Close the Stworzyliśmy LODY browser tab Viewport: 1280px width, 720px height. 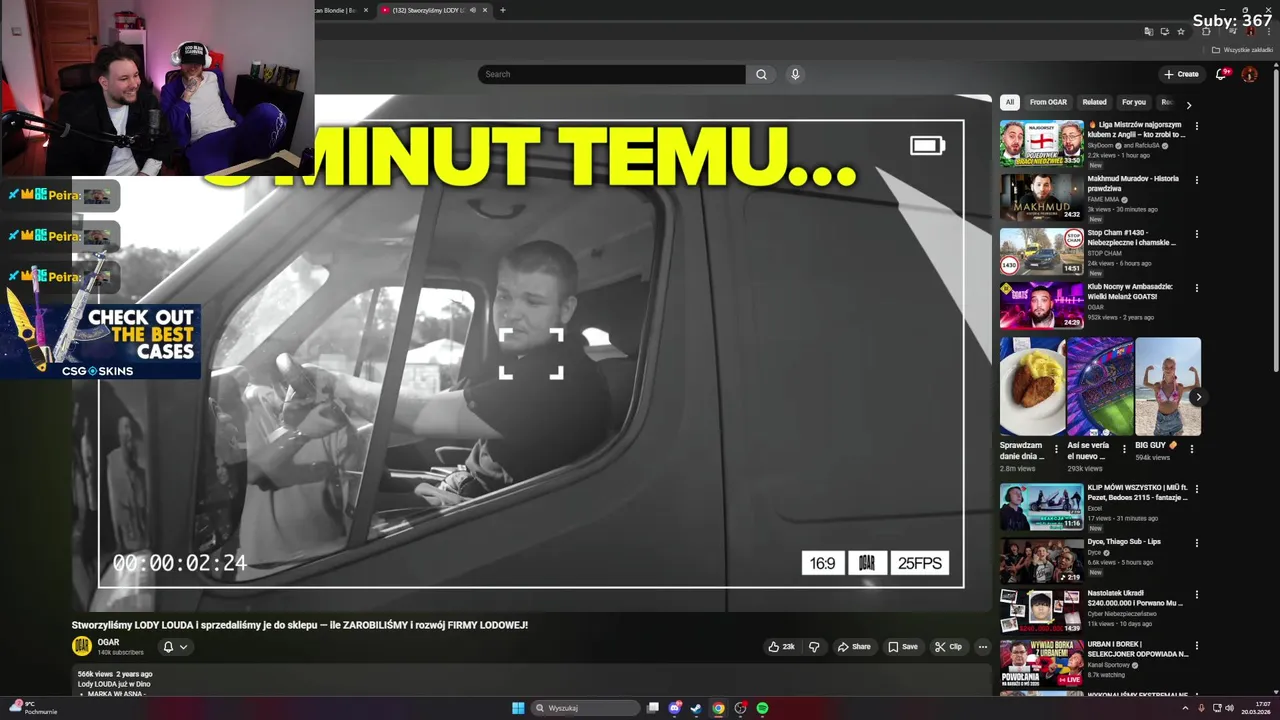pos(485,10)
